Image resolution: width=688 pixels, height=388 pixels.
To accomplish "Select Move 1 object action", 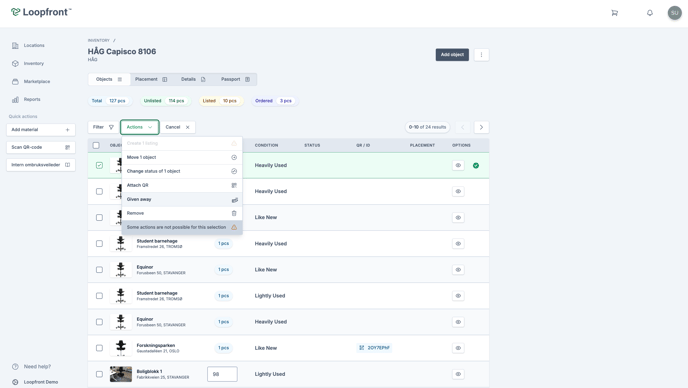I will point(182,157).
